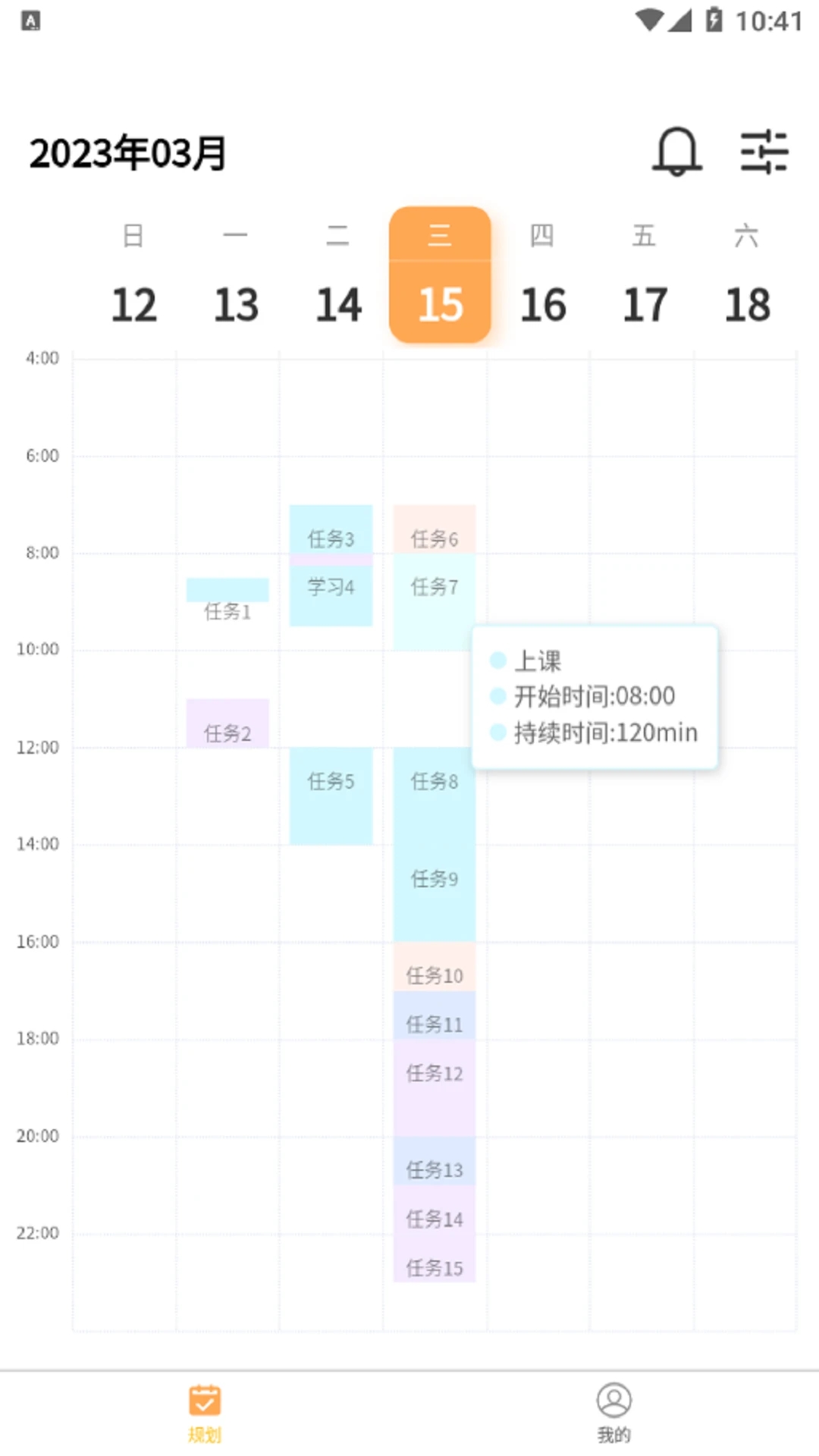Tap the 任务7 event block
Screen dimensions: 819x1456
coord(434,599)
